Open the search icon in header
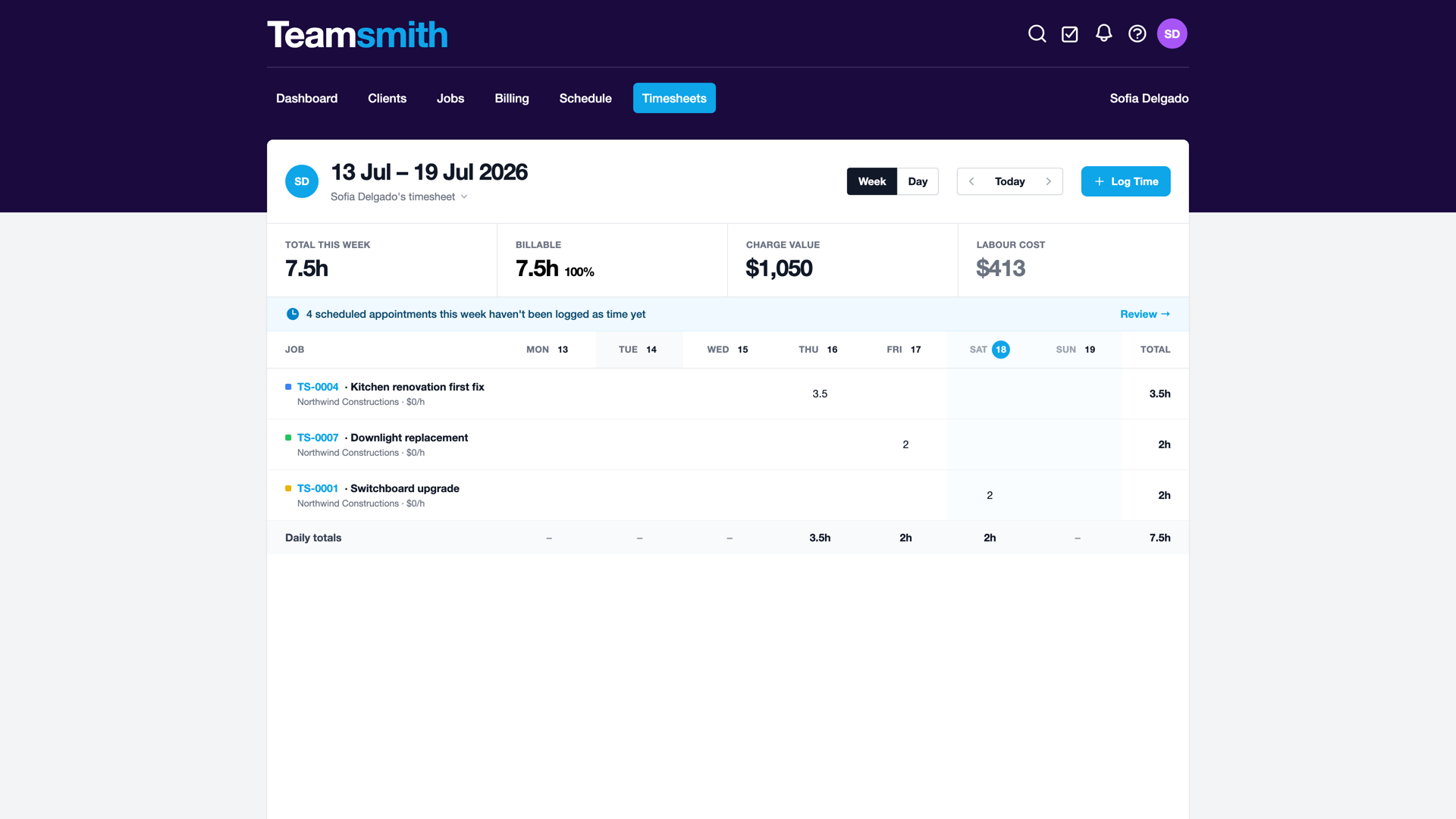This screenshot has width=1456, height=819. (x=1037, y=34)
